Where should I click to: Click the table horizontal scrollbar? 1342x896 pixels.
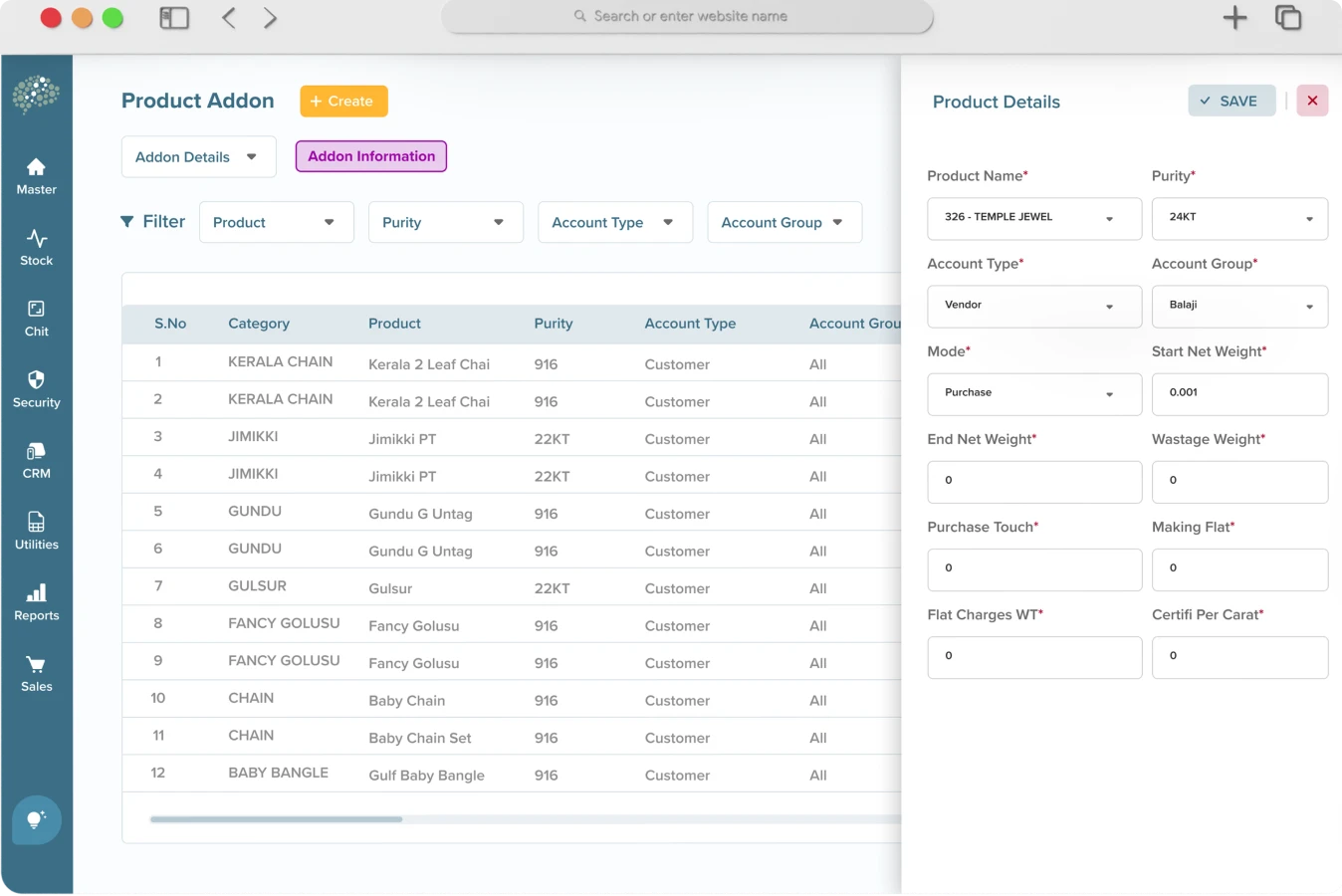[276, 819]
